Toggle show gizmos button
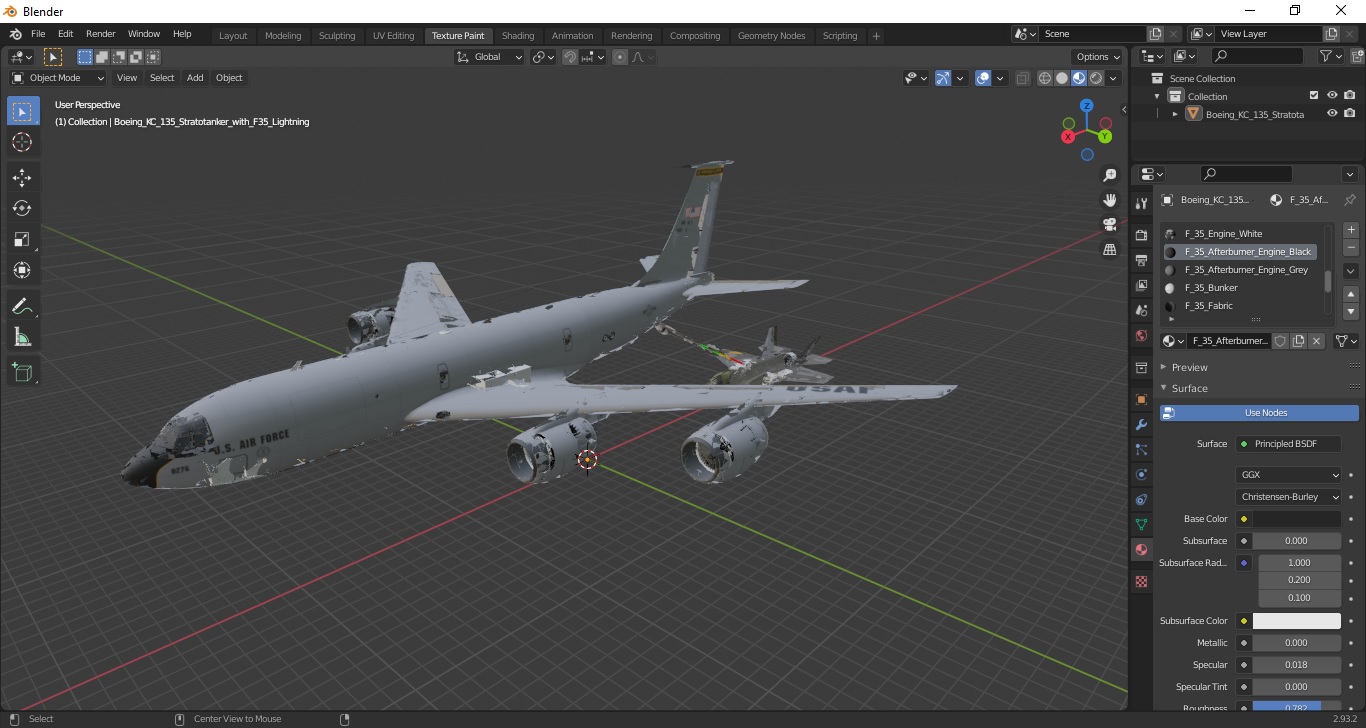 tap(943, 78)
